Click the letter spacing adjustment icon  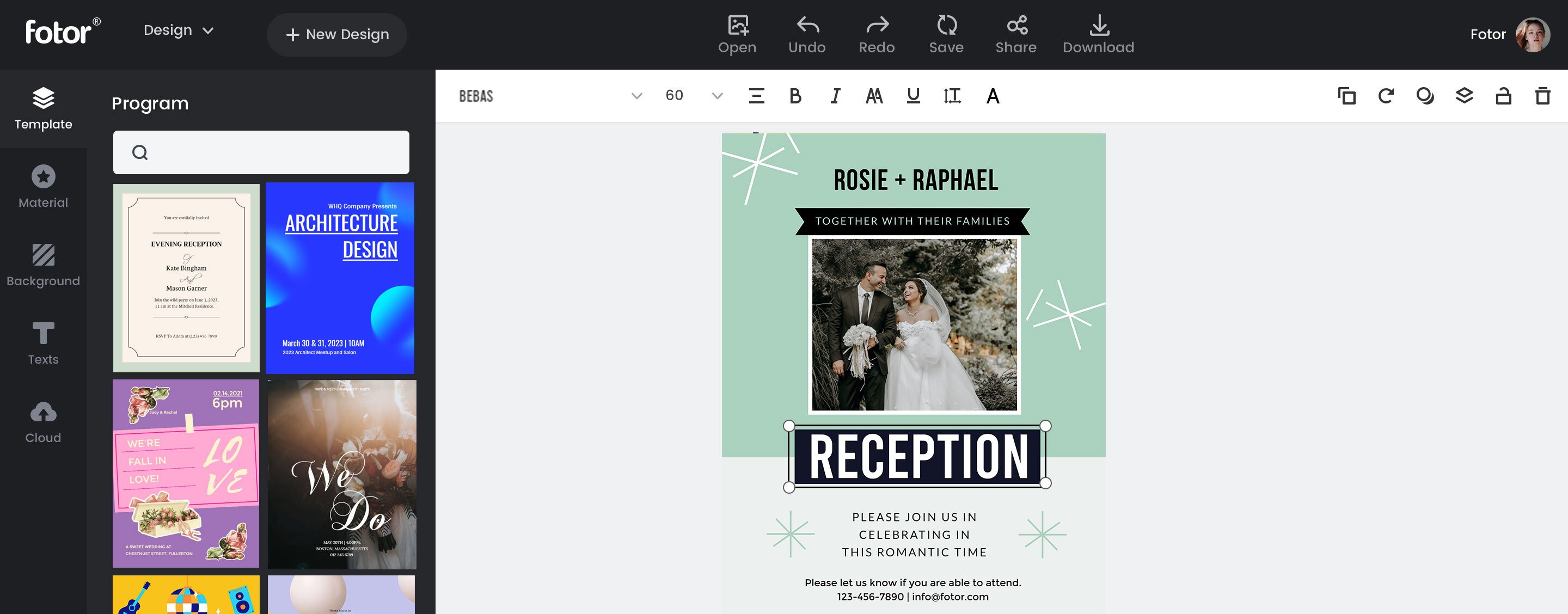click(x=951, y=95)
